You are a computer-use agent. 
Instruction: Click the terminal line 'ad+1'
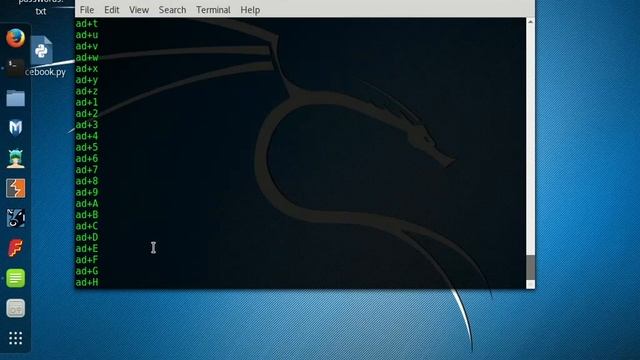point(87,102)
